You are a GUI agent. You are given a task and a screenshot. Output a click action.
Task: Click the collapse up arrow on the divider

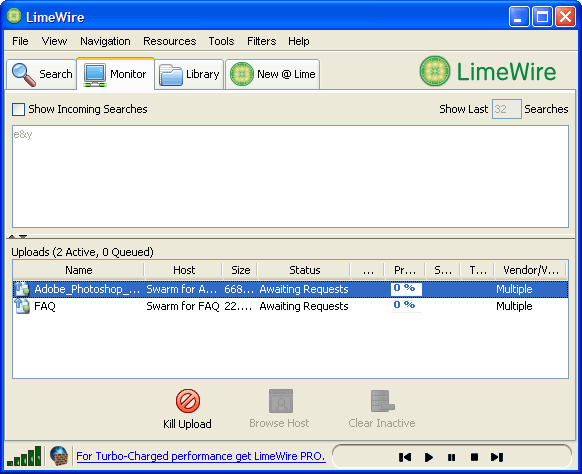tap(12, 236)
